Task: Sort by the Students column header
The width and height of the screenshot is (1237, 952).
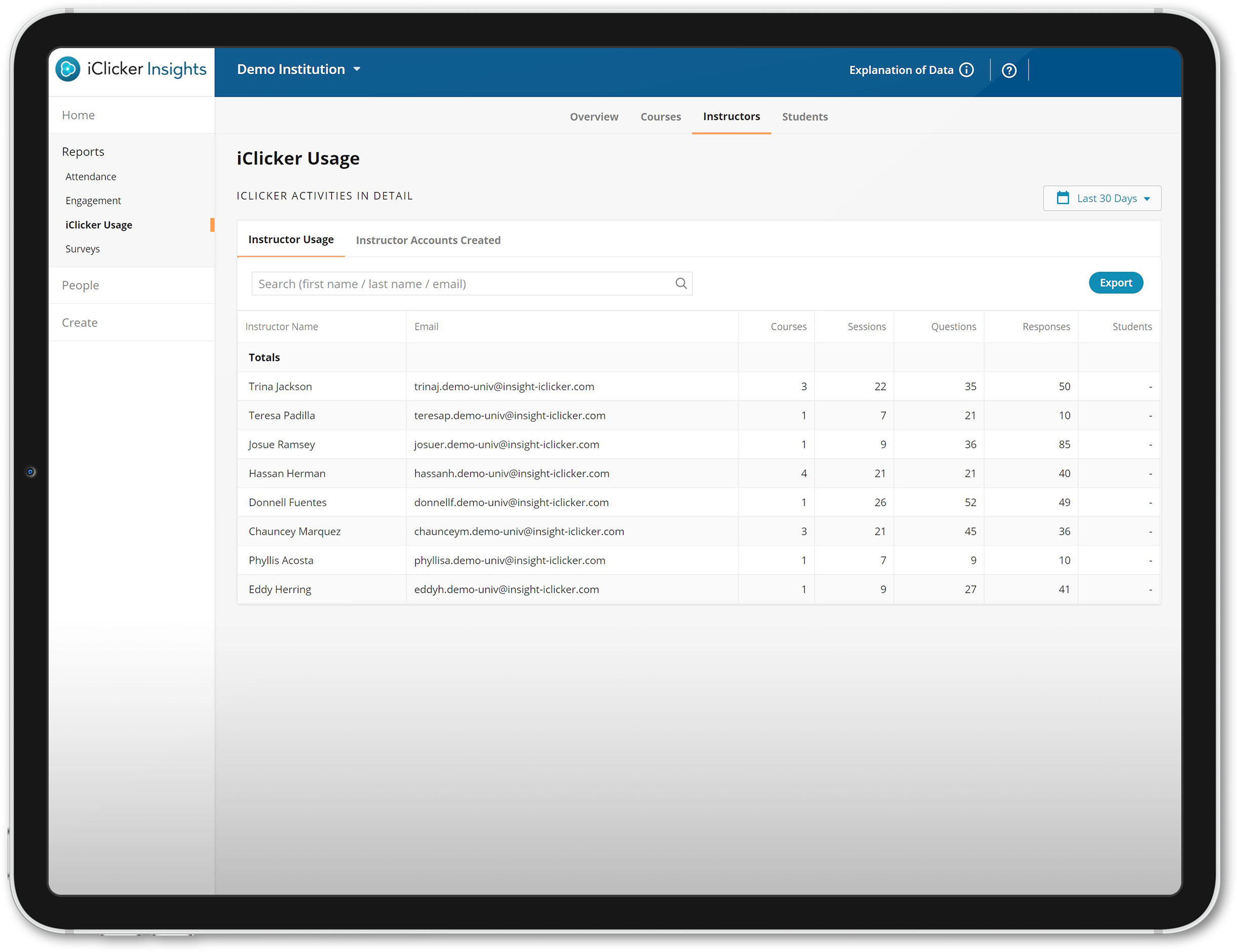Action: (1131, 326)
